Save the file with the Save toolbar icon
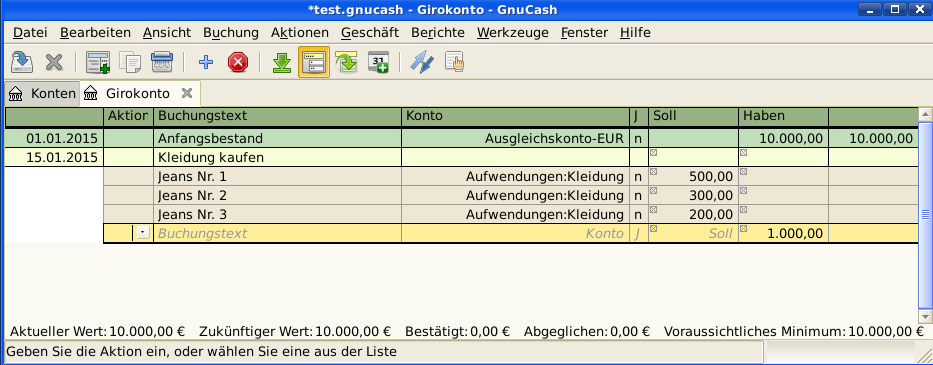 coord(22,62)
